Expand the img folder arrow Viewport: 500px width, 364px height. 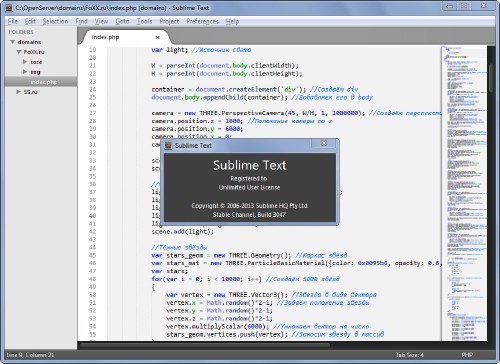coord(25,72)
